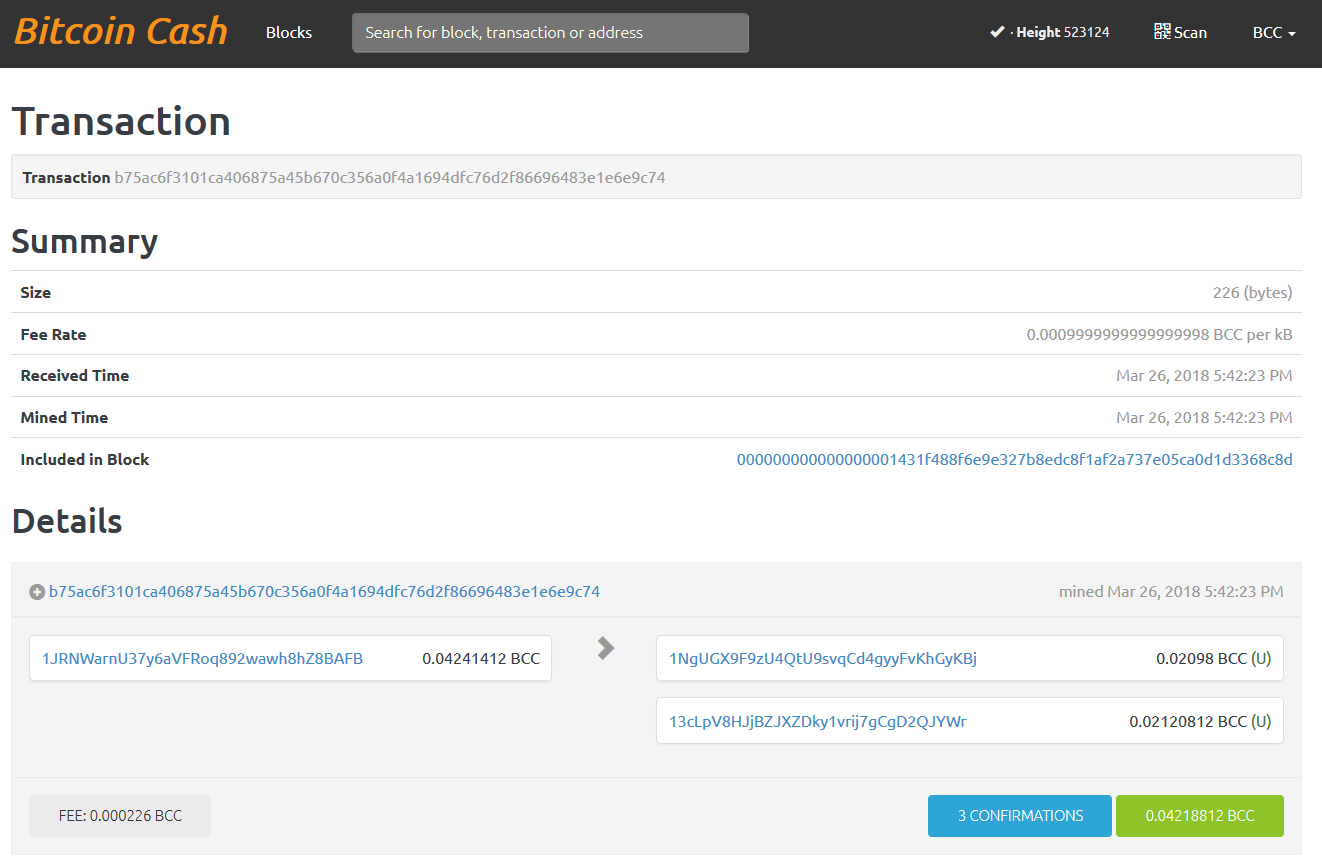Click the 3 Confirmations button

click(1019, 816)
